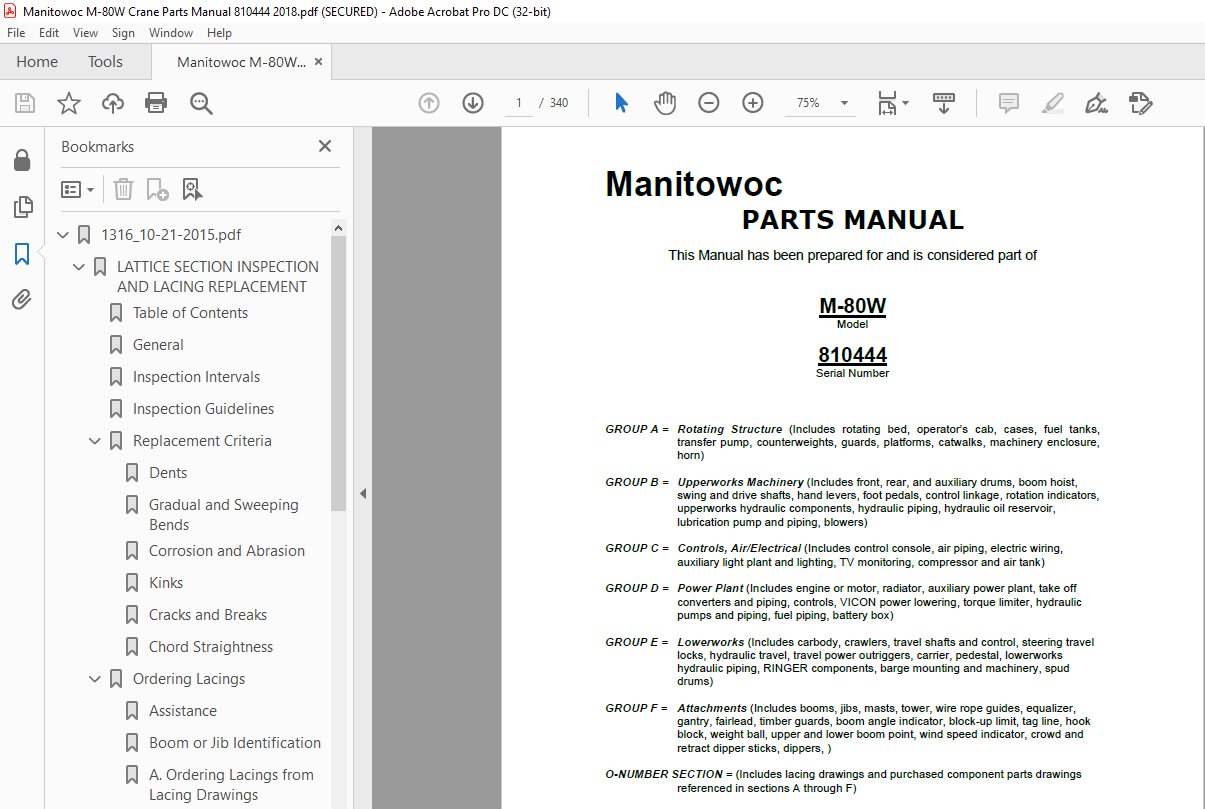Open Boom or Jib Identification bookmark

pos(235,743)
